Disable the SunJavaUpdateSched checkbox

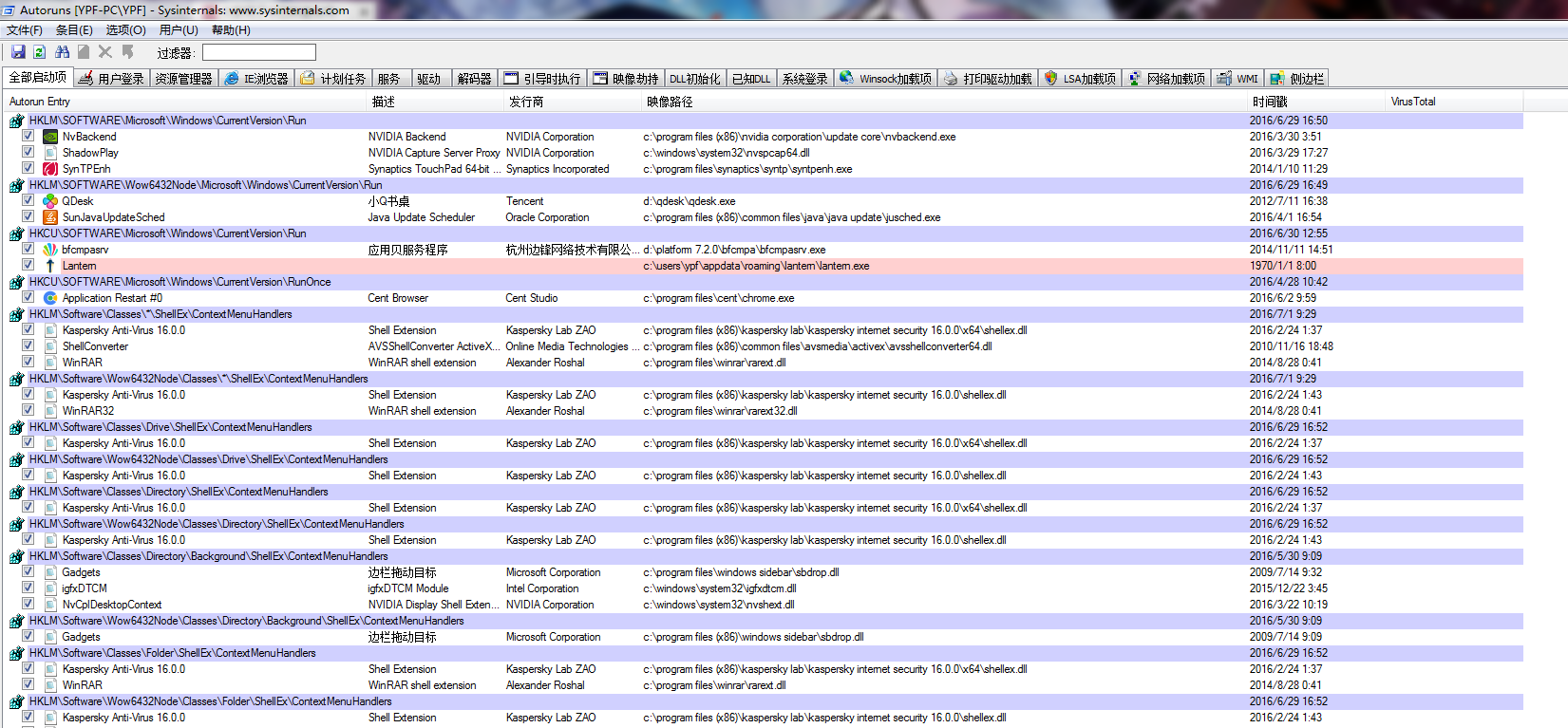tap(28, 216)
